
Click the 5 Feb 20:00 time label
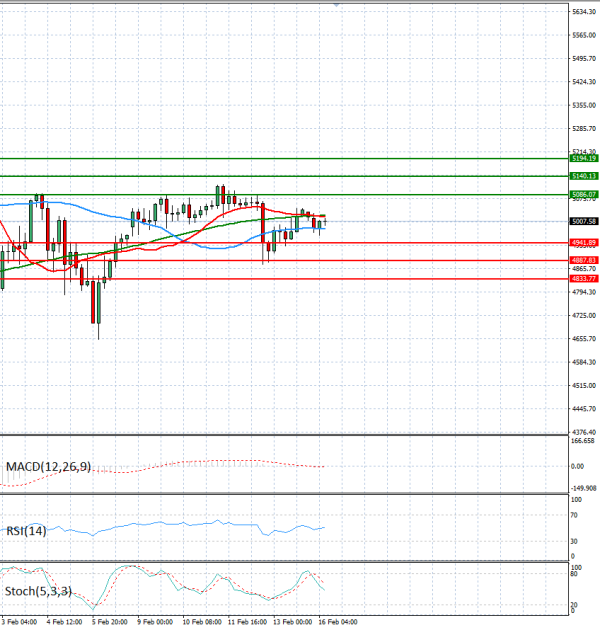(111, 622)
